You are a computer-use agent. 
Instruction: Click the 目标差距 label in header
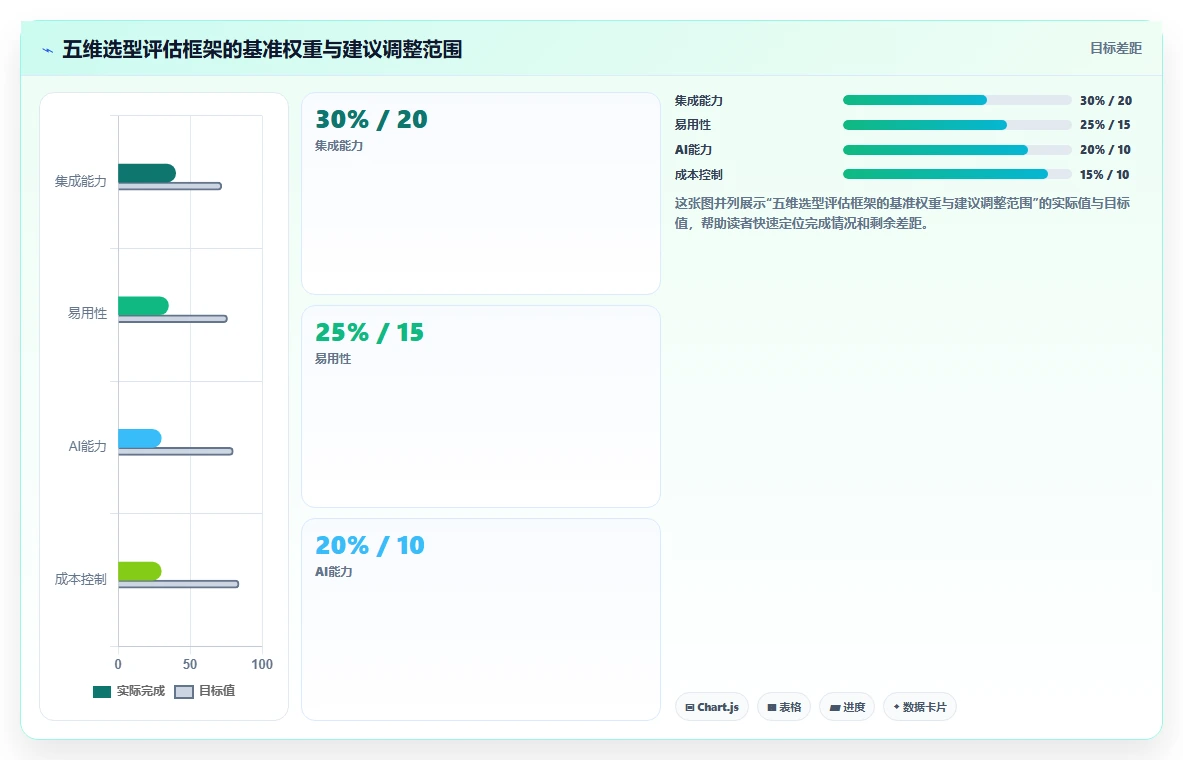tap(1116, 48)
